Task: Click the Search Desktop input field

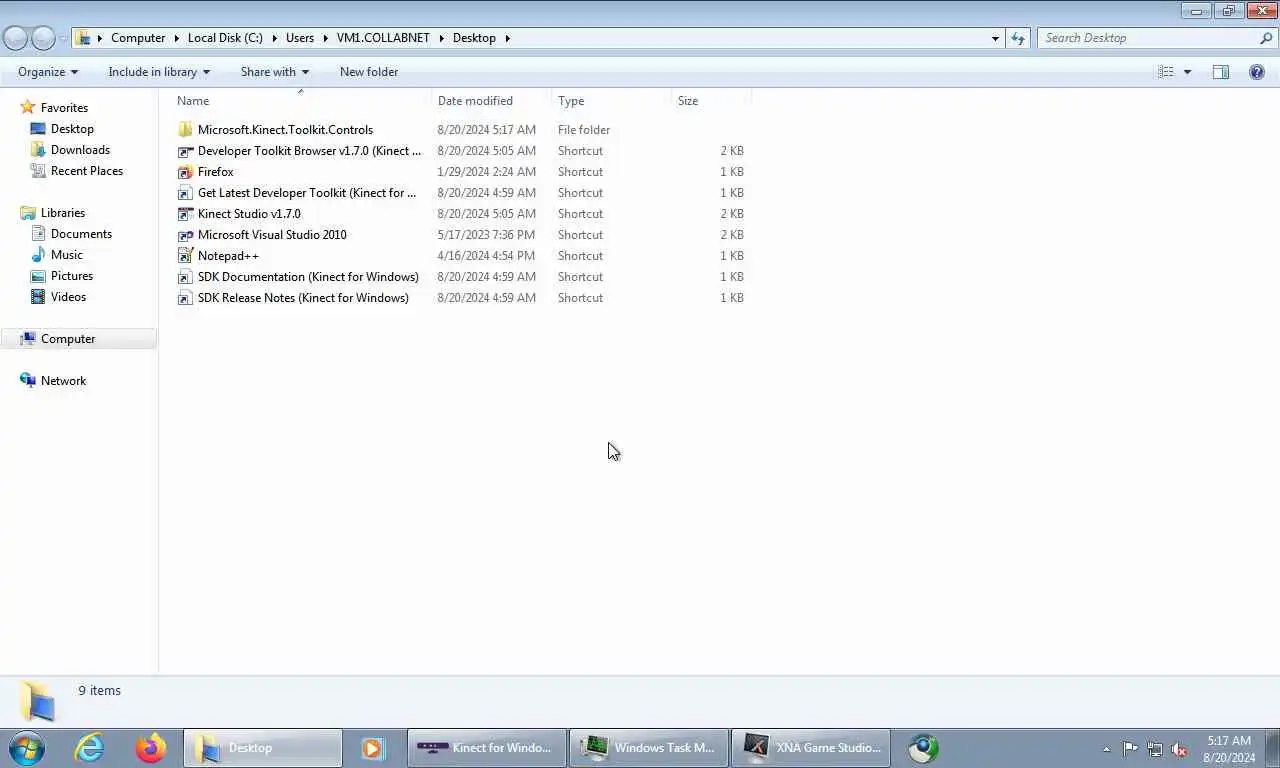Action: click(x=1146, y=38)
